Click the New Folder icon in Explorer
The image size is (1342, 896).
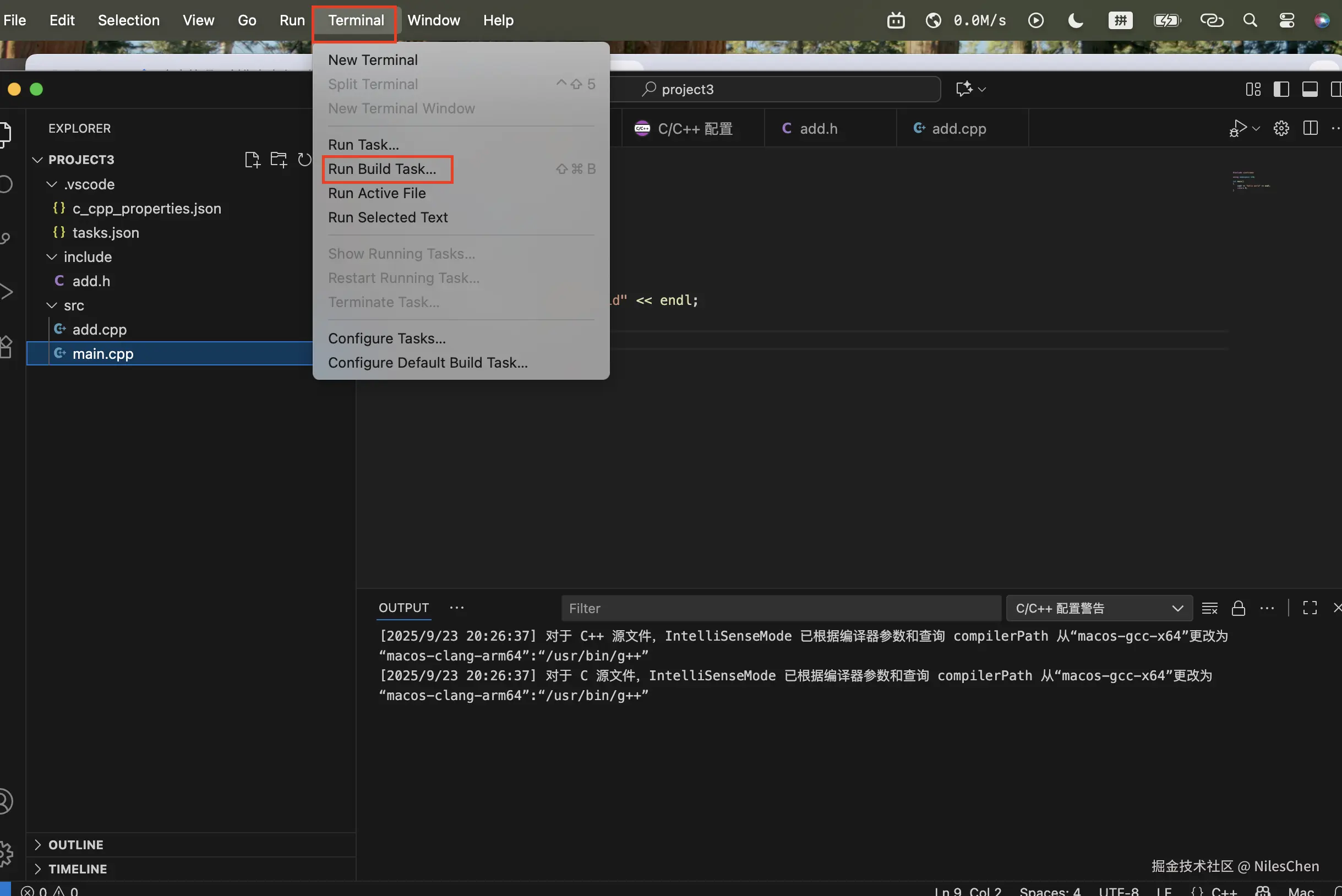tap(279, 160)
